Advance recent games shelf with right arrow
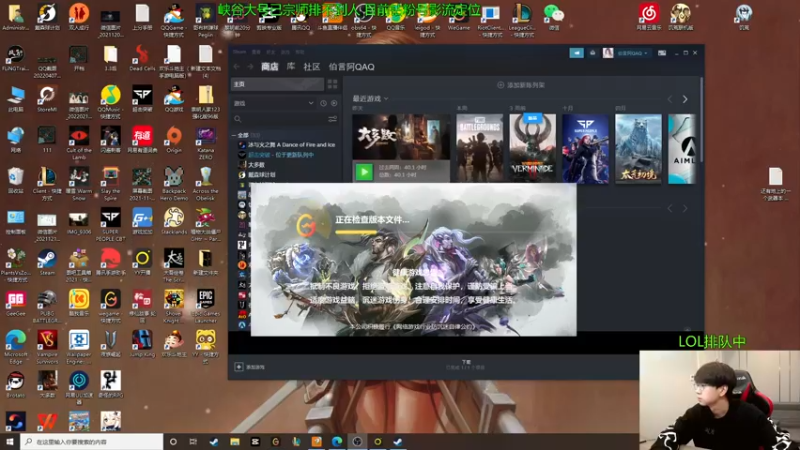The height and width of the screenshot is (450, 800). [x=685, y=99]
